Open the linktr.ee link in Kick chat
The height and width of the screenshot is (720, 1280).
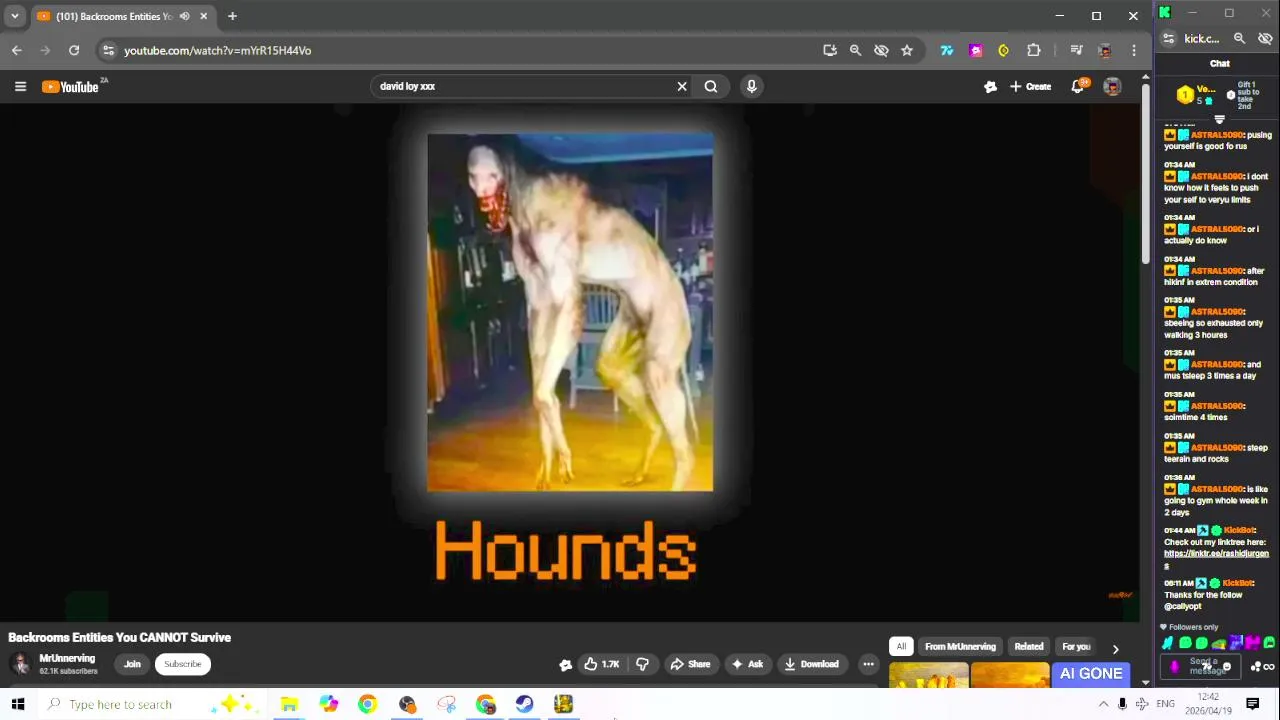1216,559
